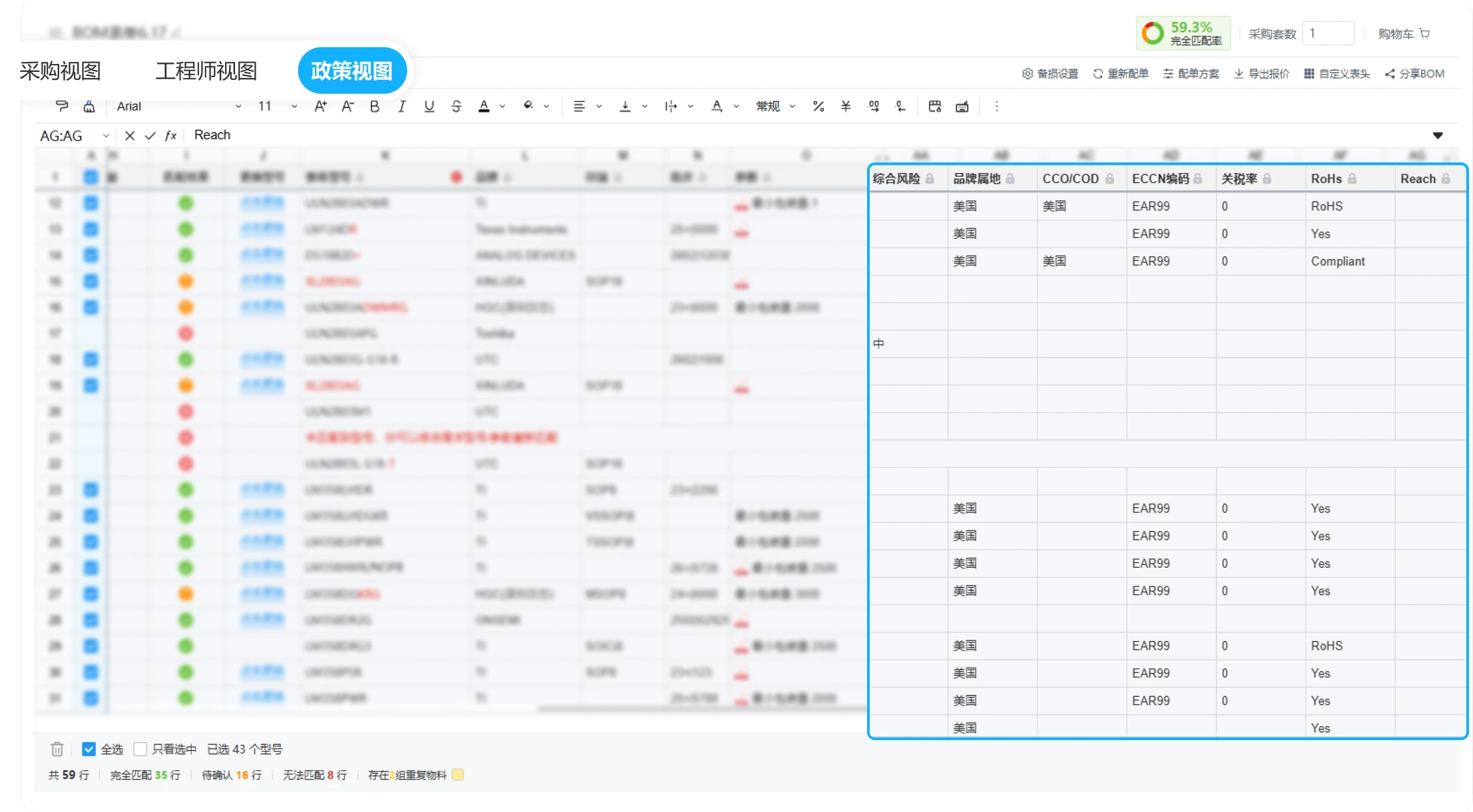Toggle the 全选 select all checkbox

pyautogui.click(x=89, y=749)
